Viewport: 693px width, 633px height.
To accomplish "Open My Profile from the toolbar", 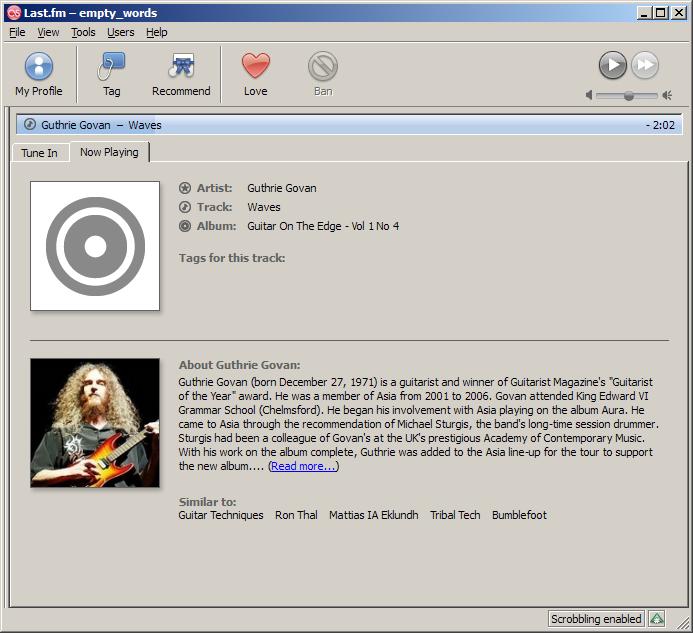I will [38, 74].
